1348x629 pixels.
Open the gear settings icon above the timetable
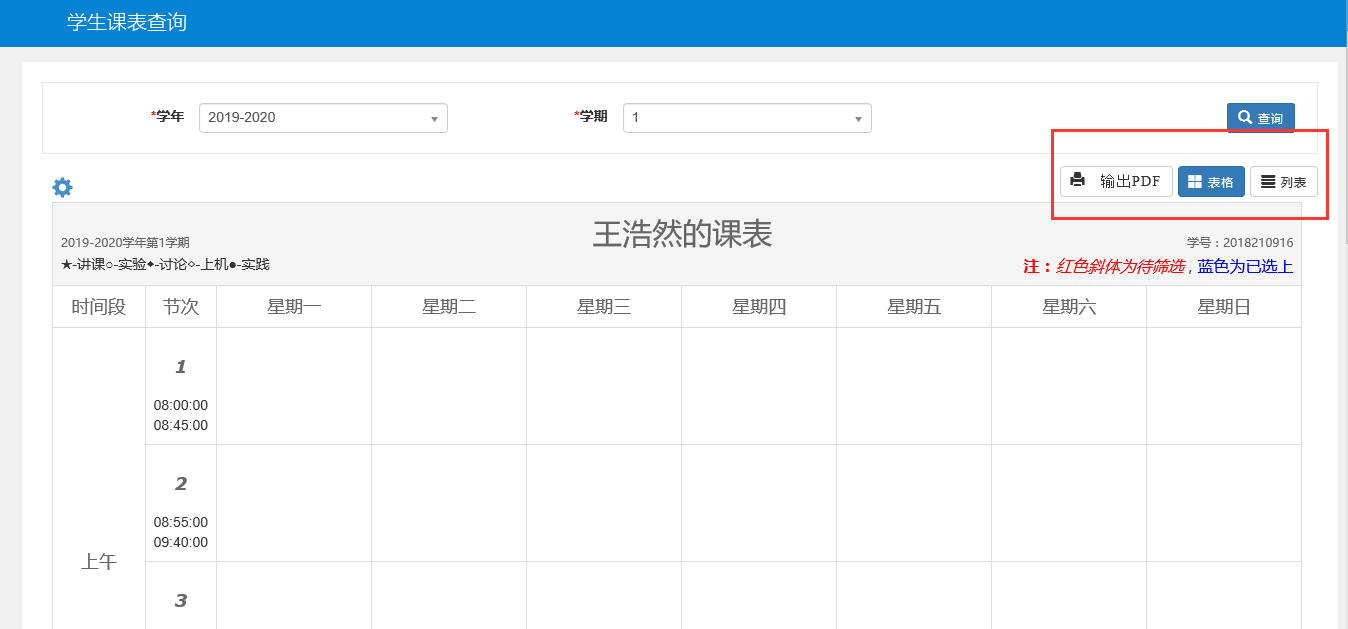click(x=62, y=187)
